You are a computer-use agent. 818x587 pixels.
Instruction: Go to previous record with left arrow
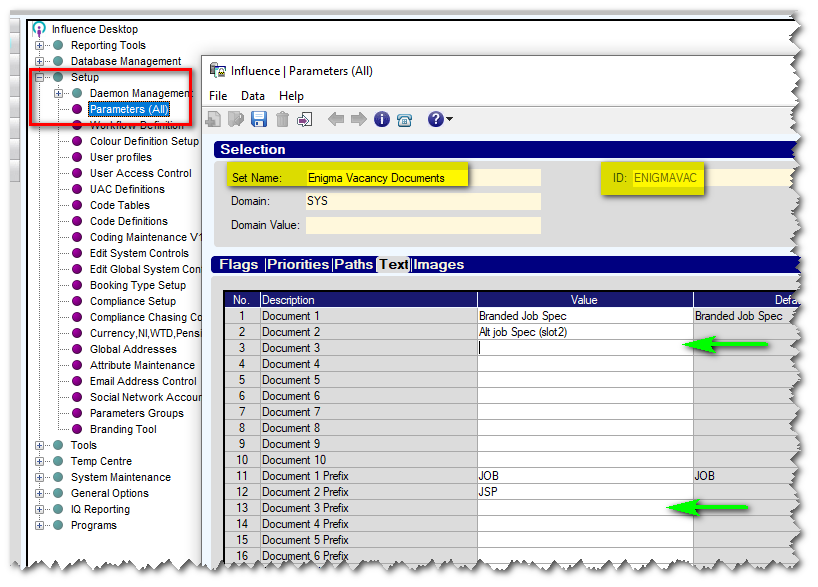pyautogui.click(x=335, y=119)
